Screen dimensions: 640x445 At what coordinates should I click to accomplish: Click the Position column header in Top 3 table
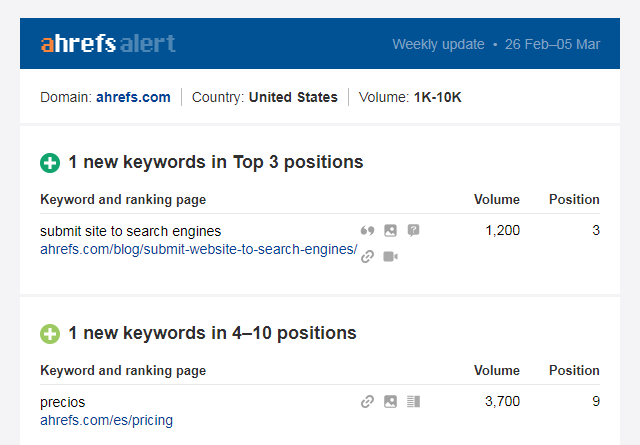tap(574, 199)
